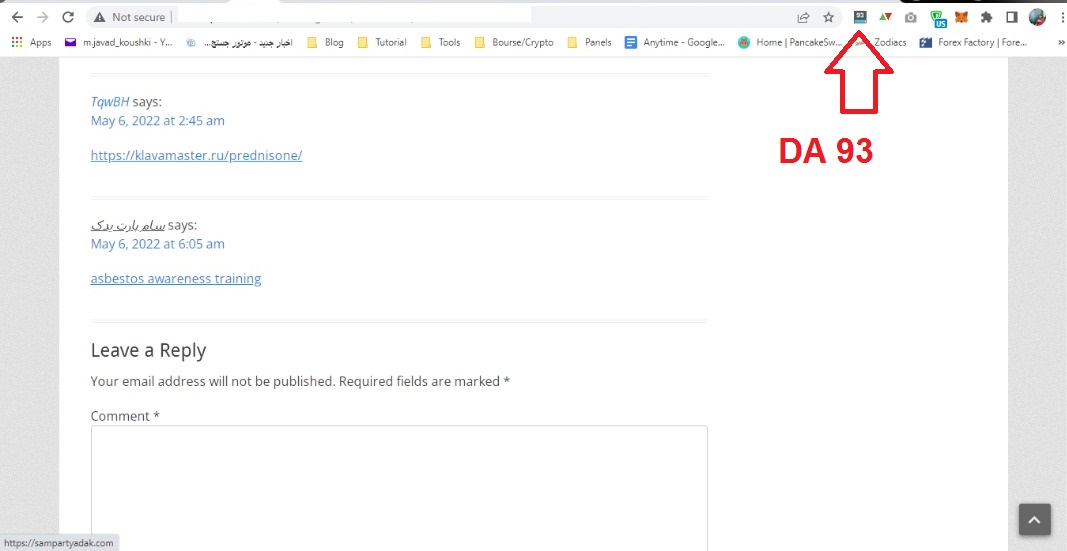Toggle the browser side panel icon
Image resolution: width=1067 pixels, height=551 pixels.
1011,17
